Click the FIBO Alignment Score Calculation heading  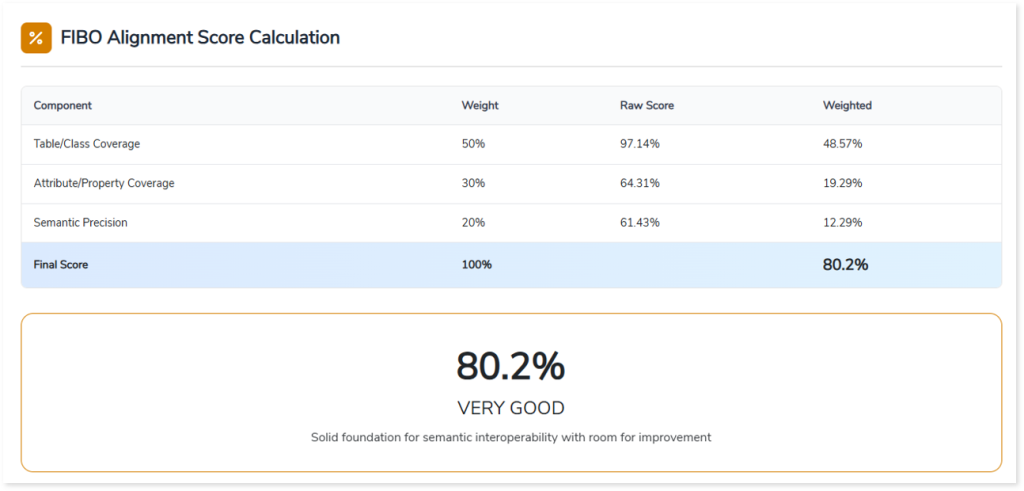(200, 38)
